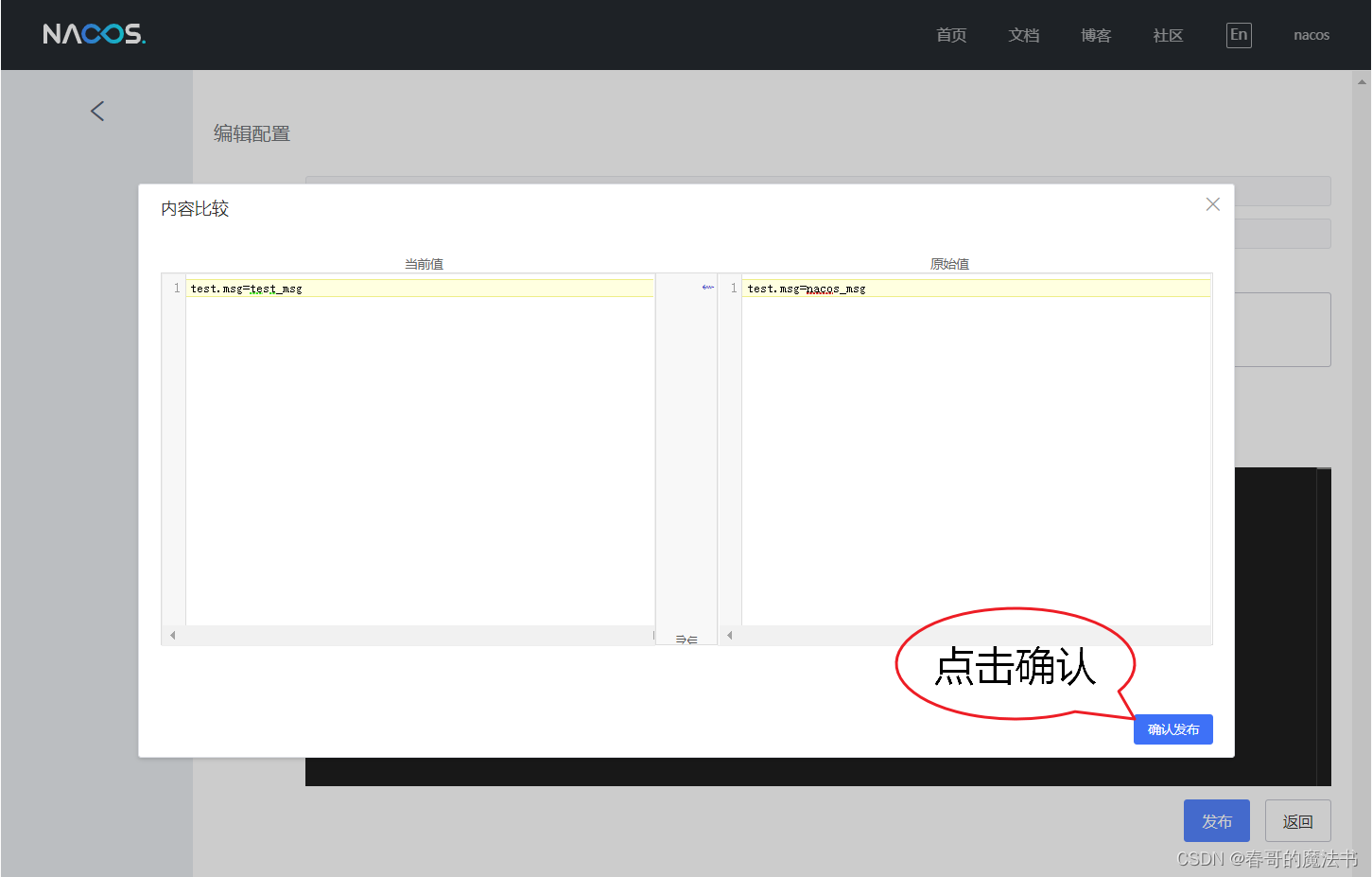Click the NACOS logo
Image resolution: width=1372 pixels, height=877 pixels.
(x=95, y=34)
